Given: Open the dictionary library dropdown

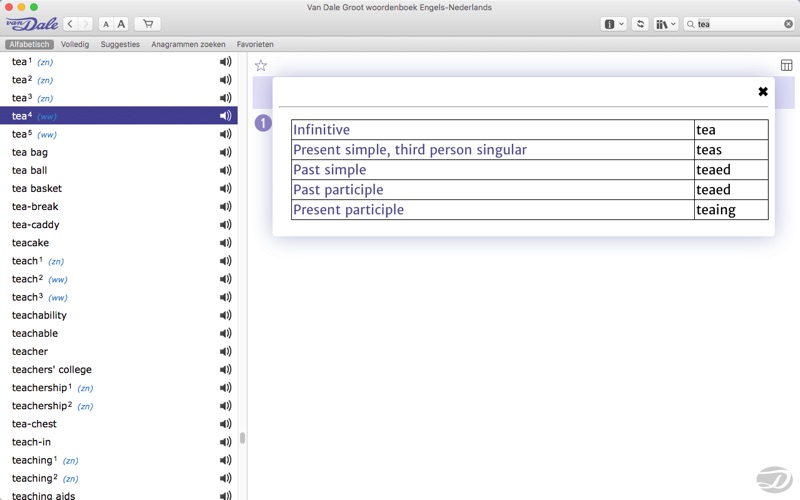Looking at the screenshot, I should click(x=666, y=24).
